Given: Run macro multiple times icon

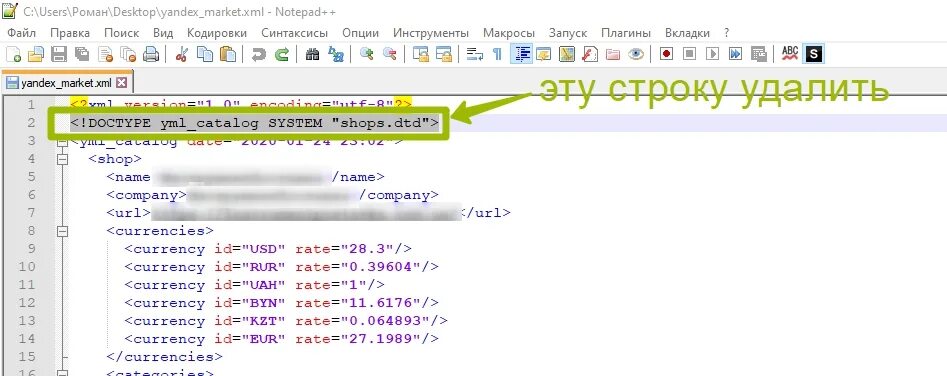Looking at the screenshot, I should pyautogui.click(x=735, y=54).
